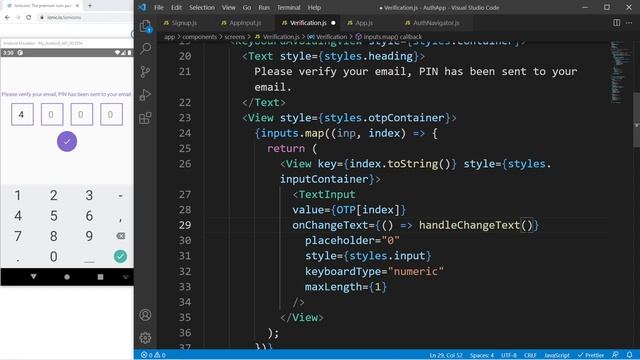Viewport: 640px width, 360px height.
Task: Open the Accounts menu icon
Action: click(x=145, y=315)
